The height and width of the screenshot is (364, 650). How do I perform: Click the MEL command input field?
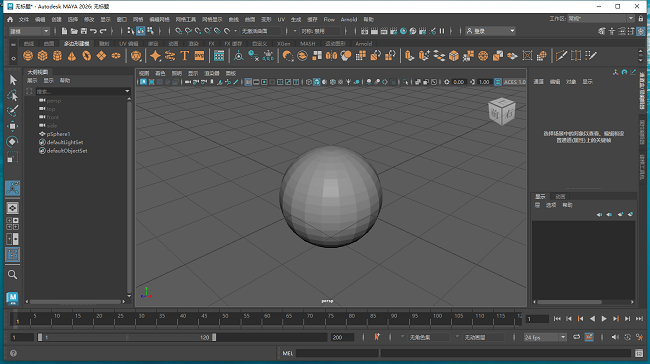point(337,353)
